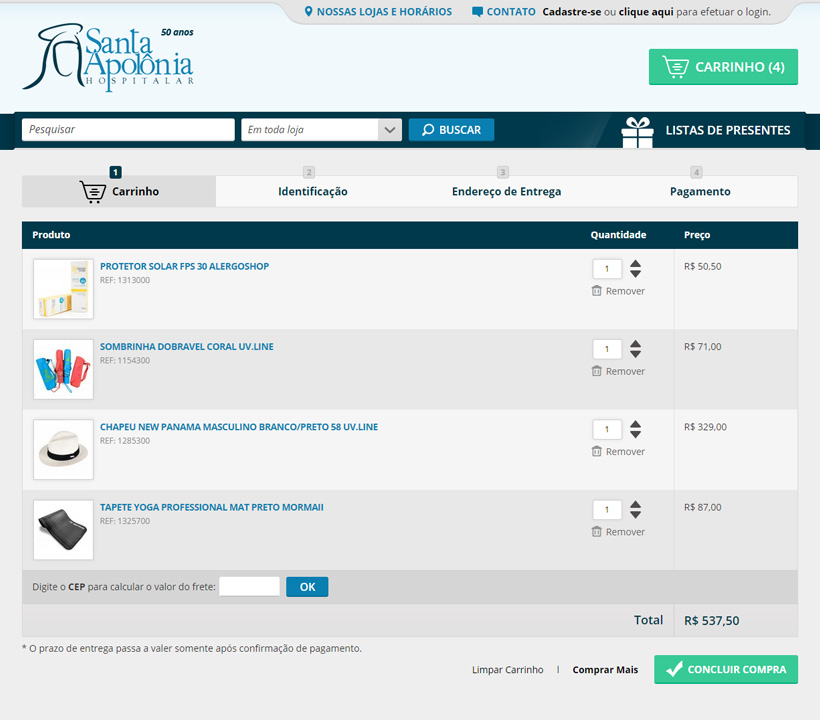The width and height of the screenshot is (820, 720).
Task: Remove Chapeu Panama from cart
Action: click(618, 451)
